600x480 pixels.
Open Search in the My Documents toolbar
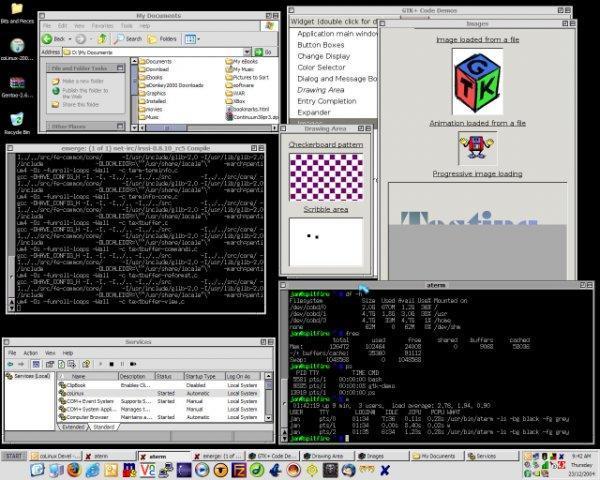129,39
